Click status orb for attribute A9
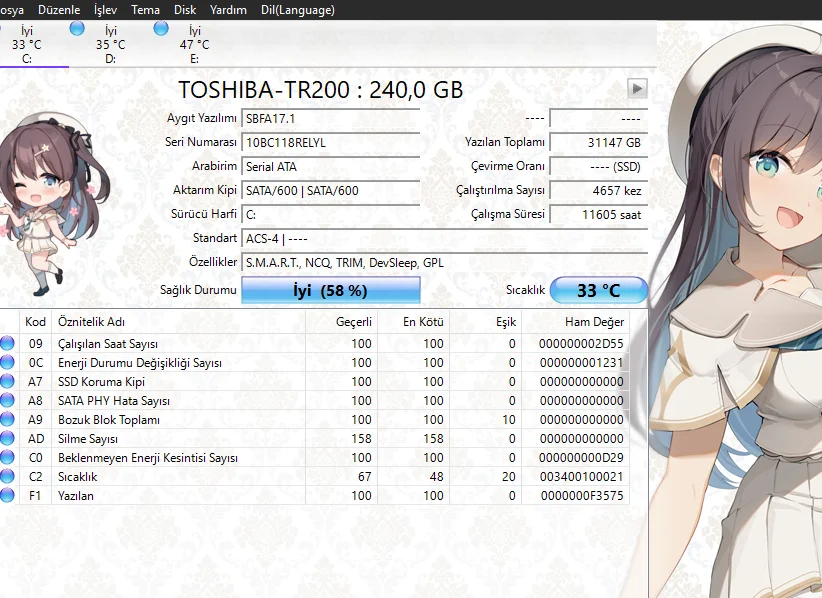Image resolution: width=822 pixels, height=598 pixels. (x=7, y=420)
